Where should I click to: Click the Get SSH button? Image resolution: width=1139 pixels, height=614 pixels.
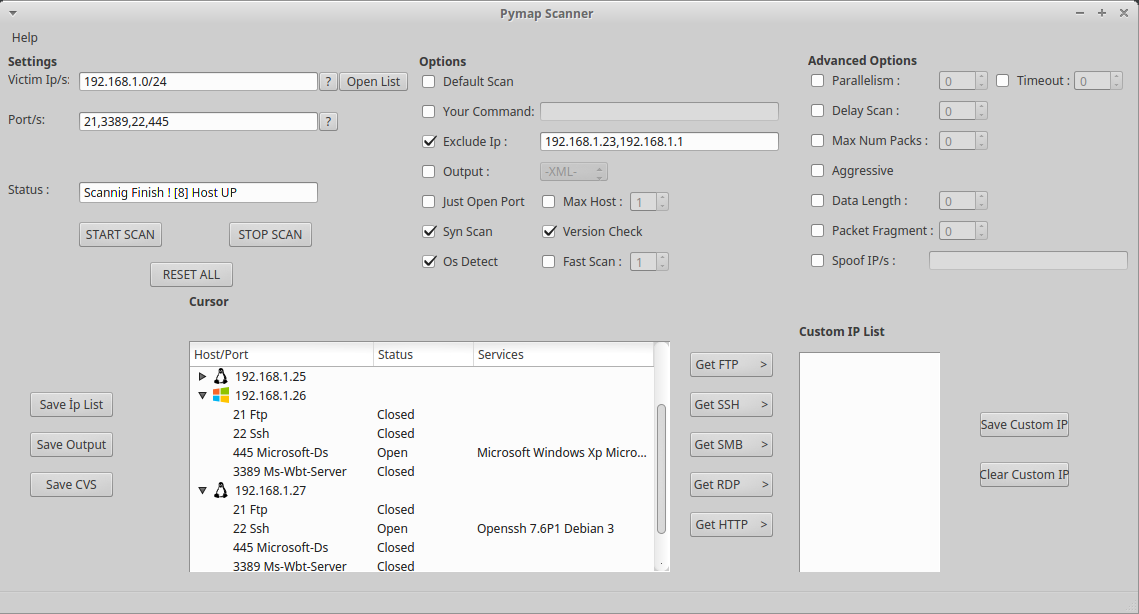[731, 404]
